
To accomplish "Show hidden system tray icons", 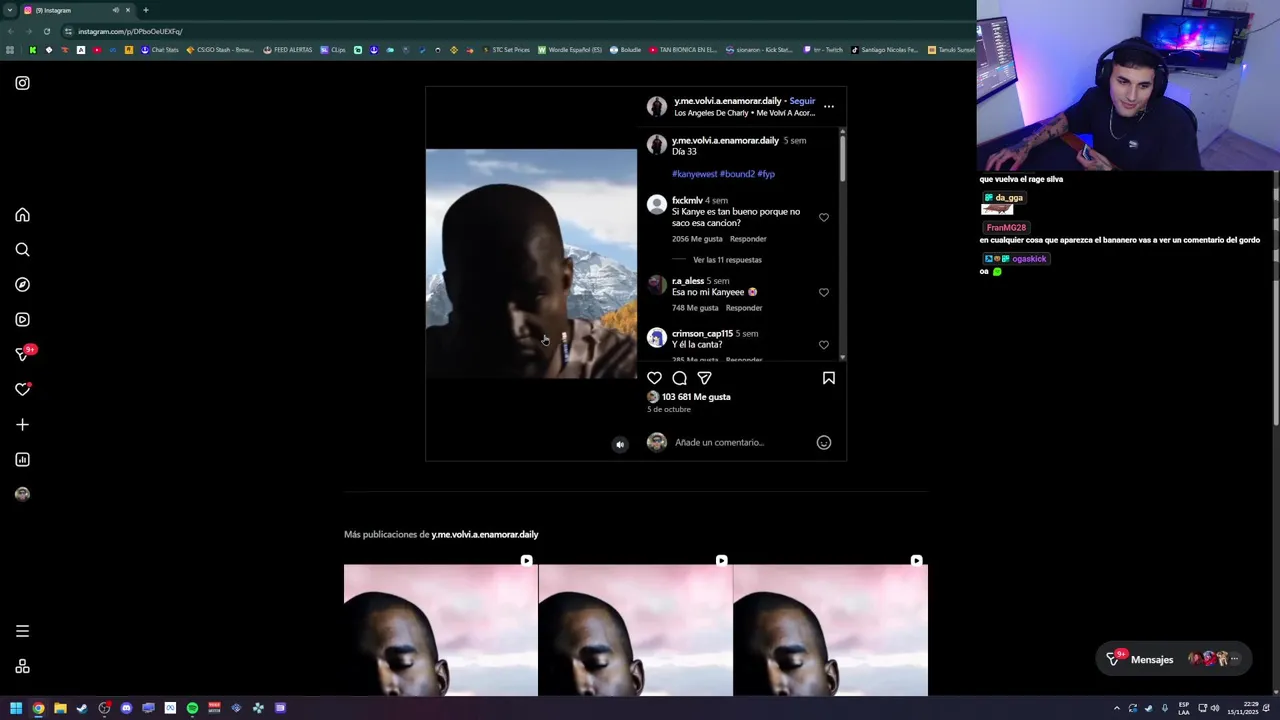I will point(1117,708).
